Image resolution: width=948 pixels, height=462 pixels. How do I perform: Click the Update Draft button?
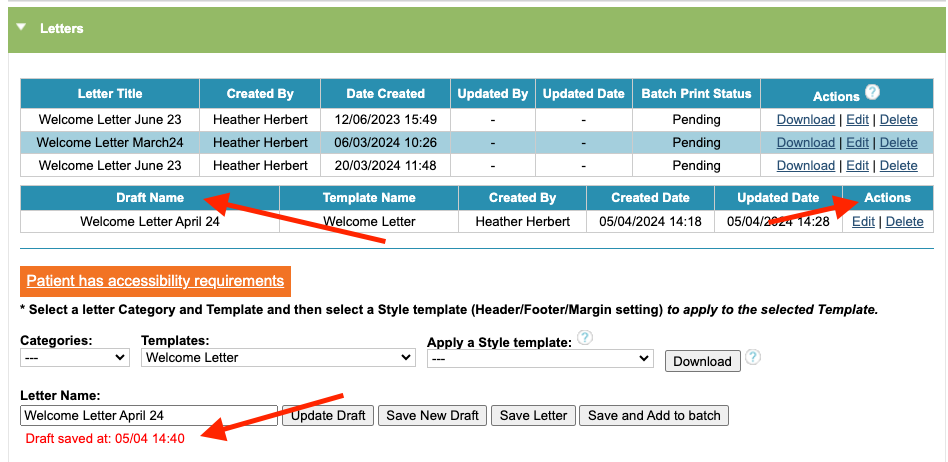[x=330, y=415]
